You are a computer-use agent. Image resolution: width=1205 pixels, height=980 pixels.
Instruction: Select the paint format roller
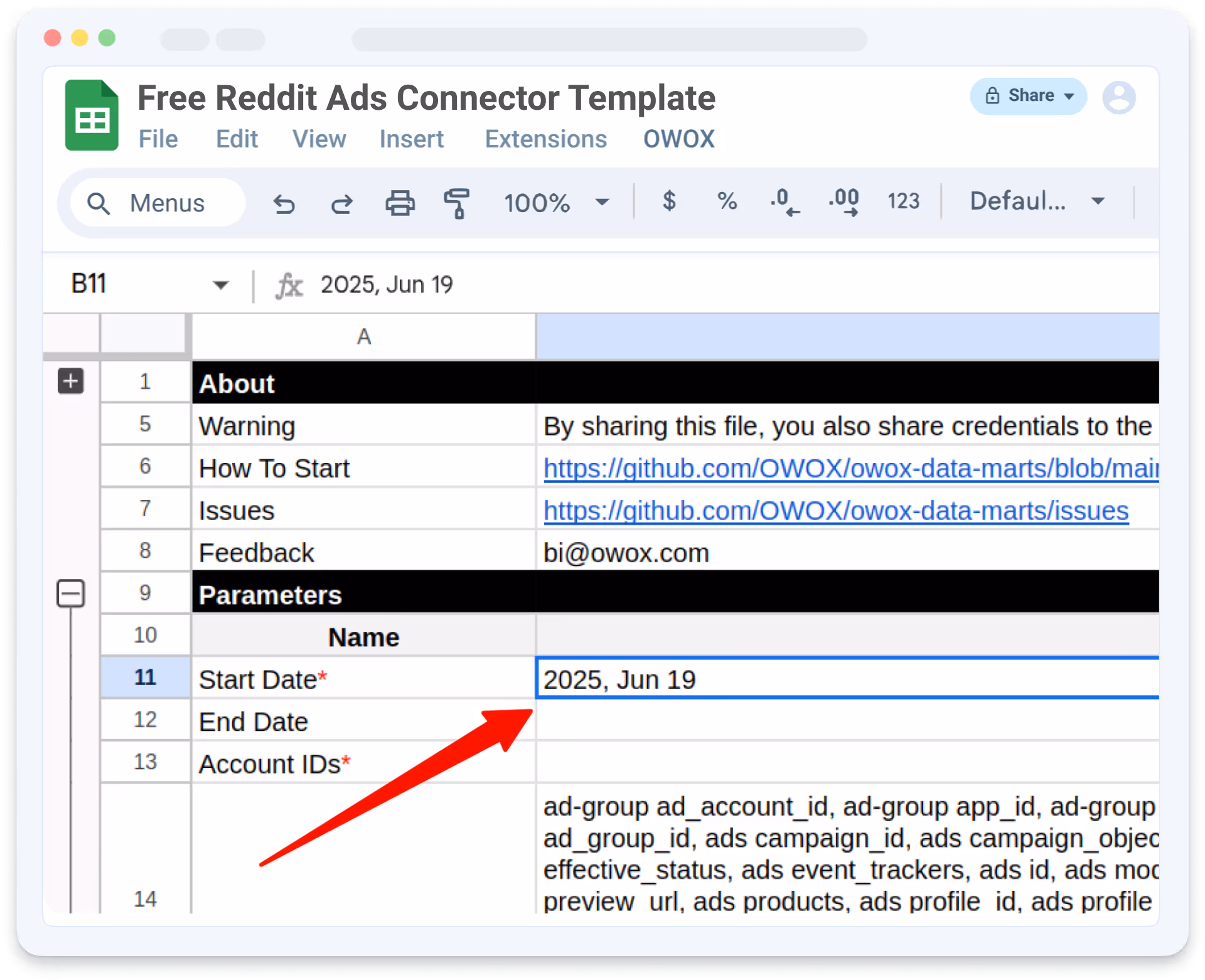(457, 203)
